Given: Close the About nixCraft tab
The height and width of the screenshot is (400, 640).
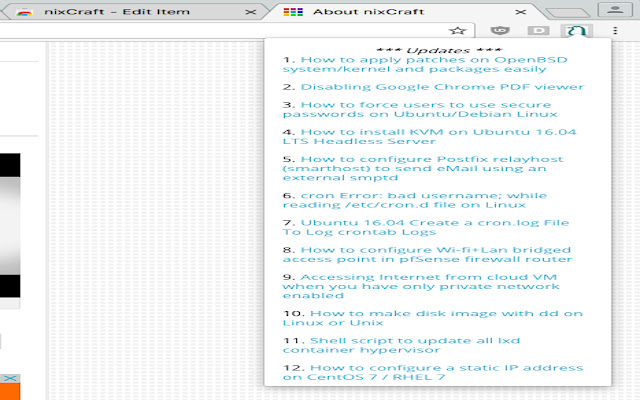Looking at the screenshot, I should click(x=520, y=12).
